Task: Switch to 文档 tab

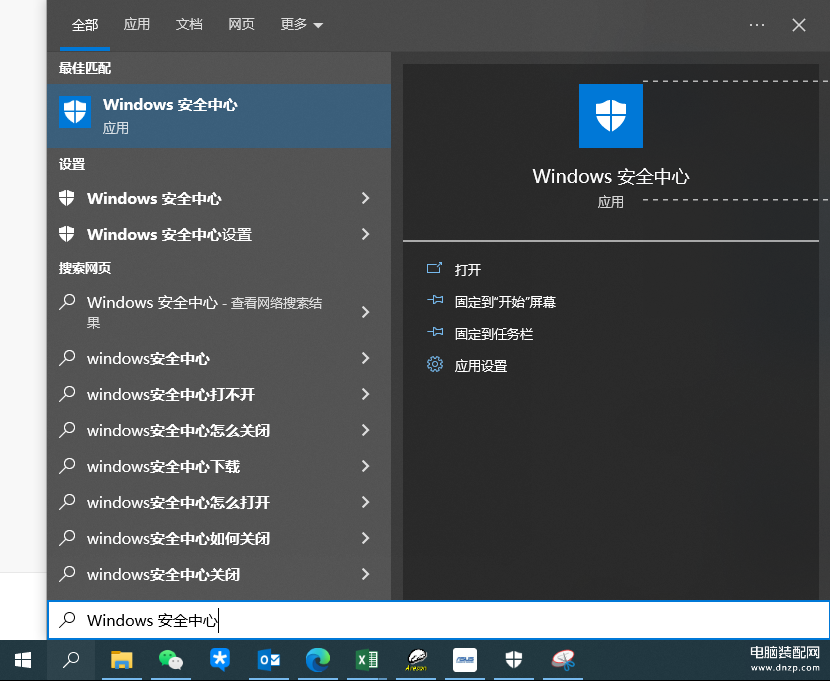Action: tap(189, 24)
